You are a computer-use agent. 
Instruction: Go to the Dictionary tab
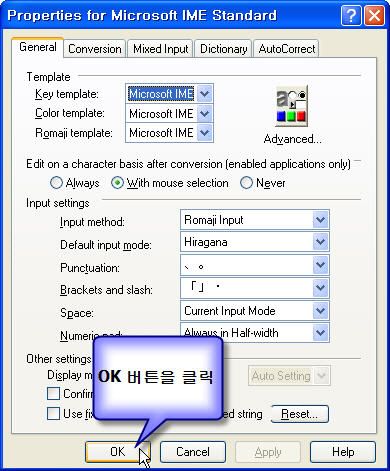[223, 49]
